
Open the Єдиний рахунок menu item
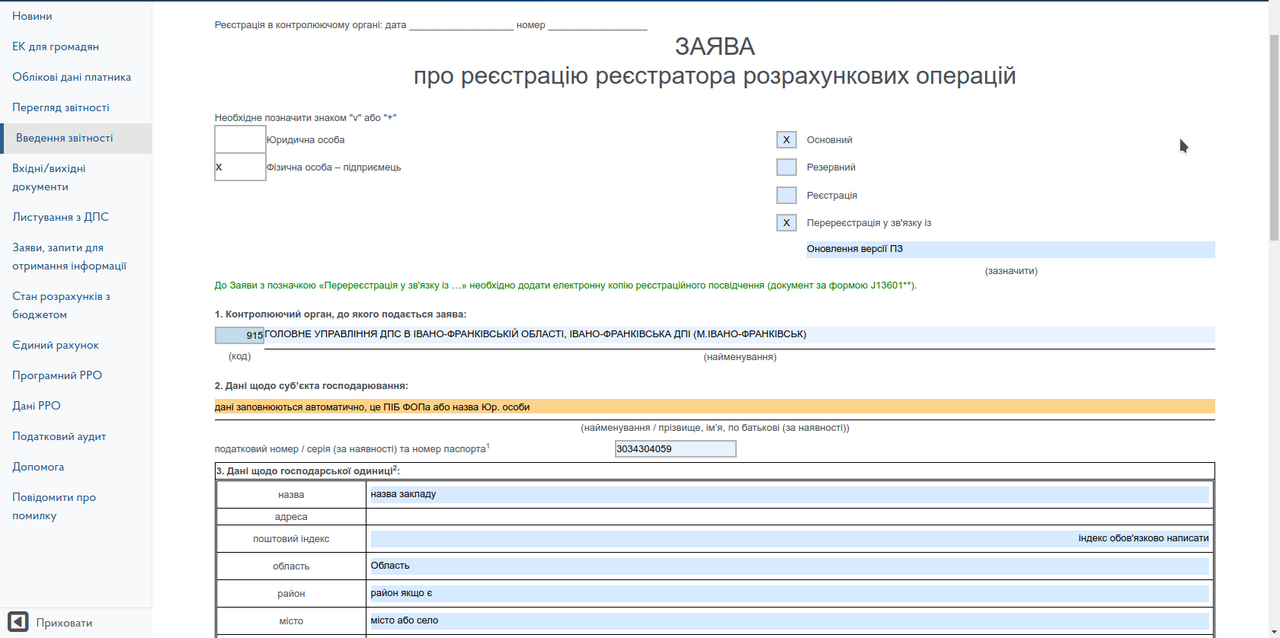55,345
